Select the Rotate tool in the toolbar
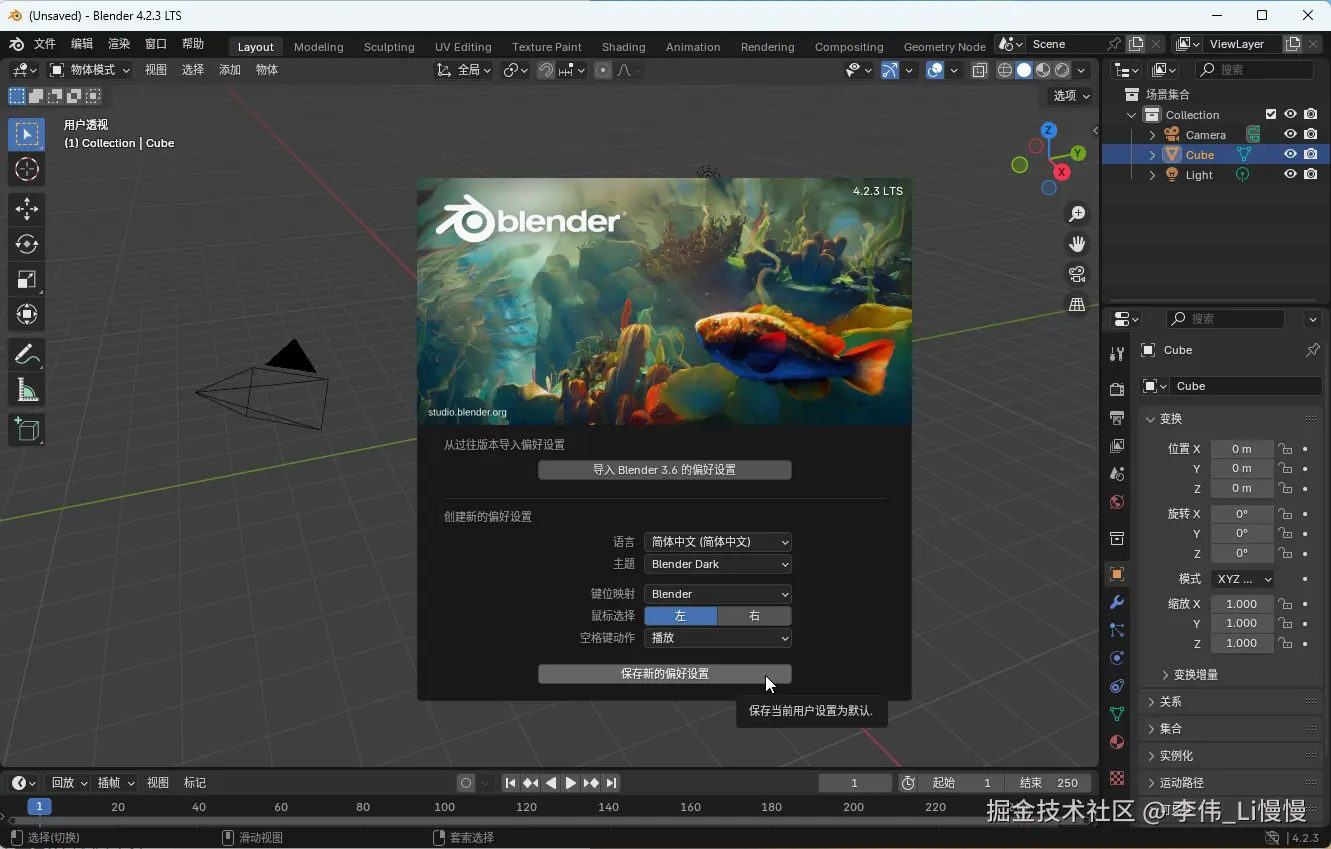This screenshot has height=849, width=1331. point(27,244)
